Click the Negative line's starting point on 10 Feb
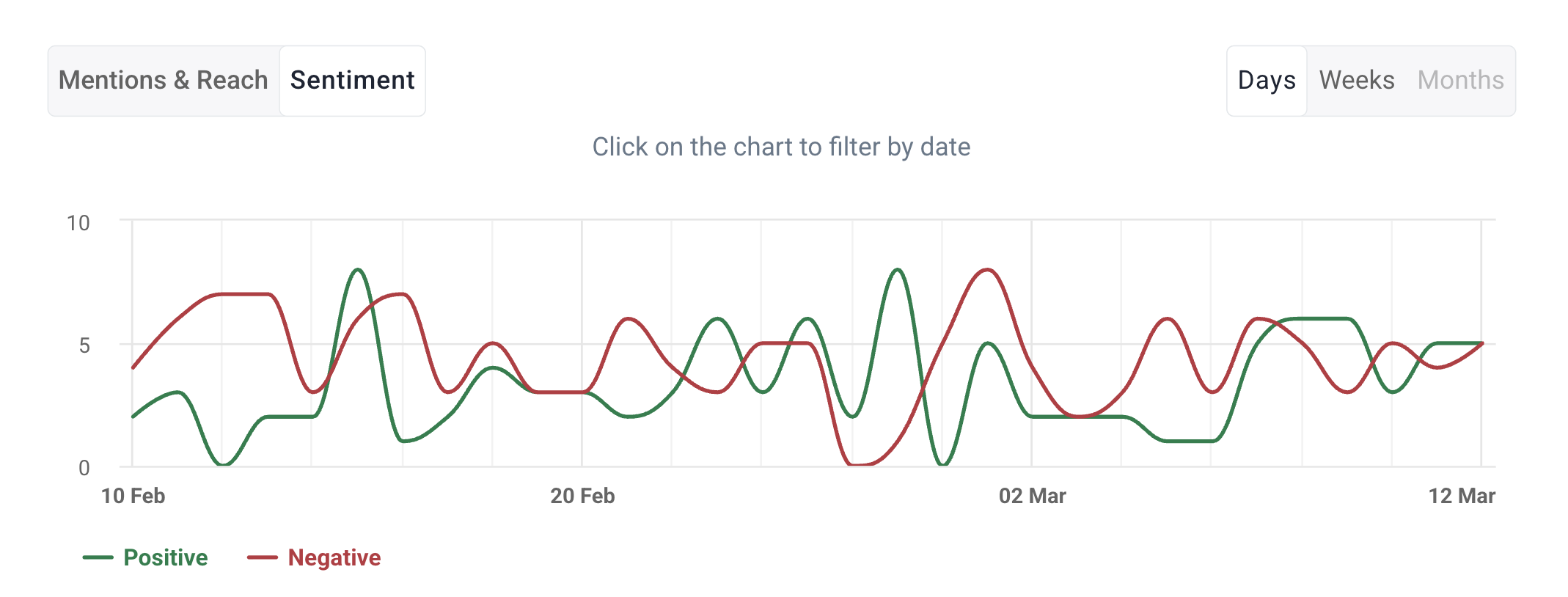1568x597 pixels. coord(133,367)
